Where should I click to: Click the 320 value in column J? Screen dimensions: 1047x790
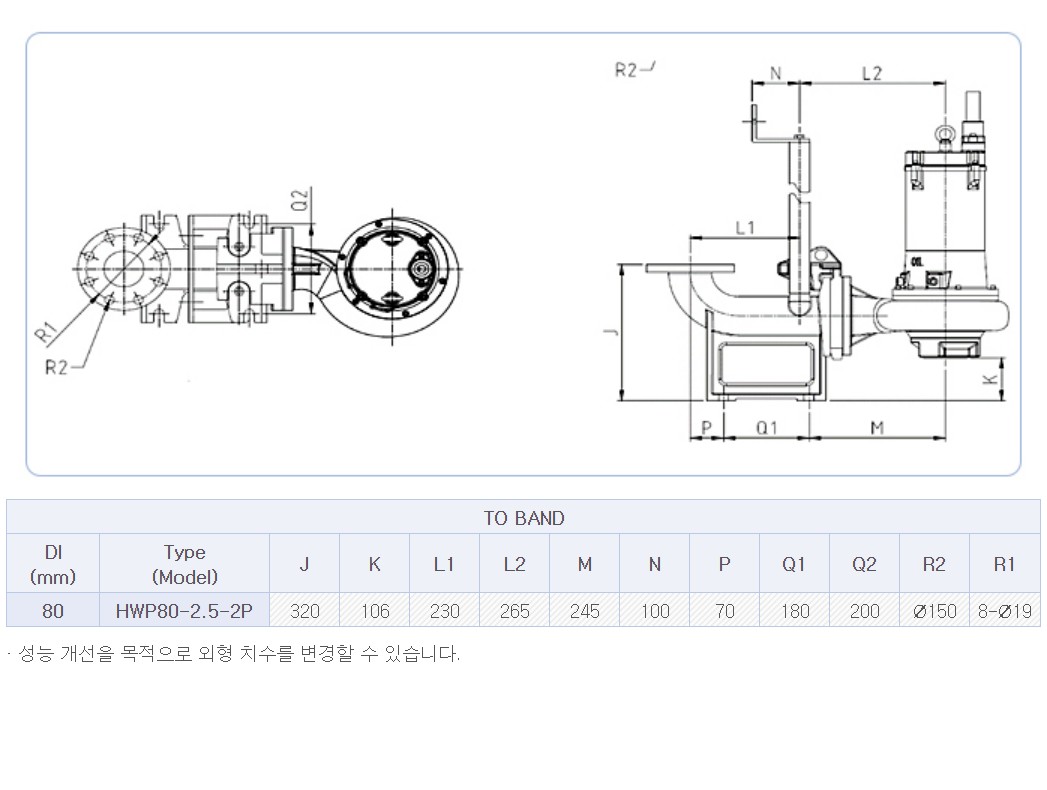click(304, 610)
